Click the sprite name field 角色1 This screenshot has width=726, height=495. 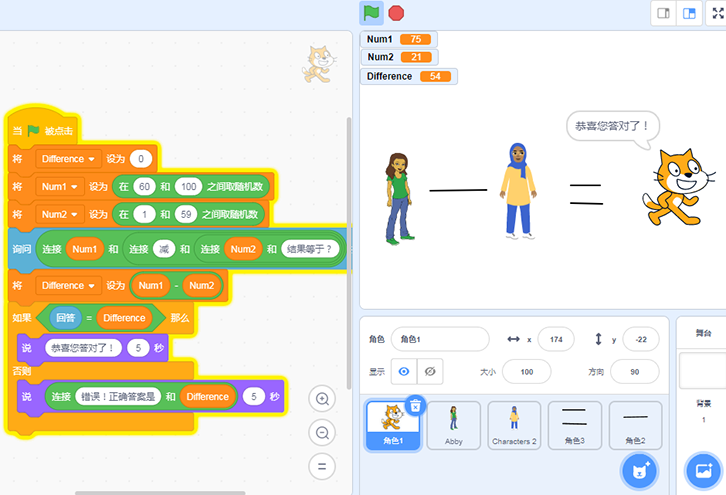pos(440,339)
